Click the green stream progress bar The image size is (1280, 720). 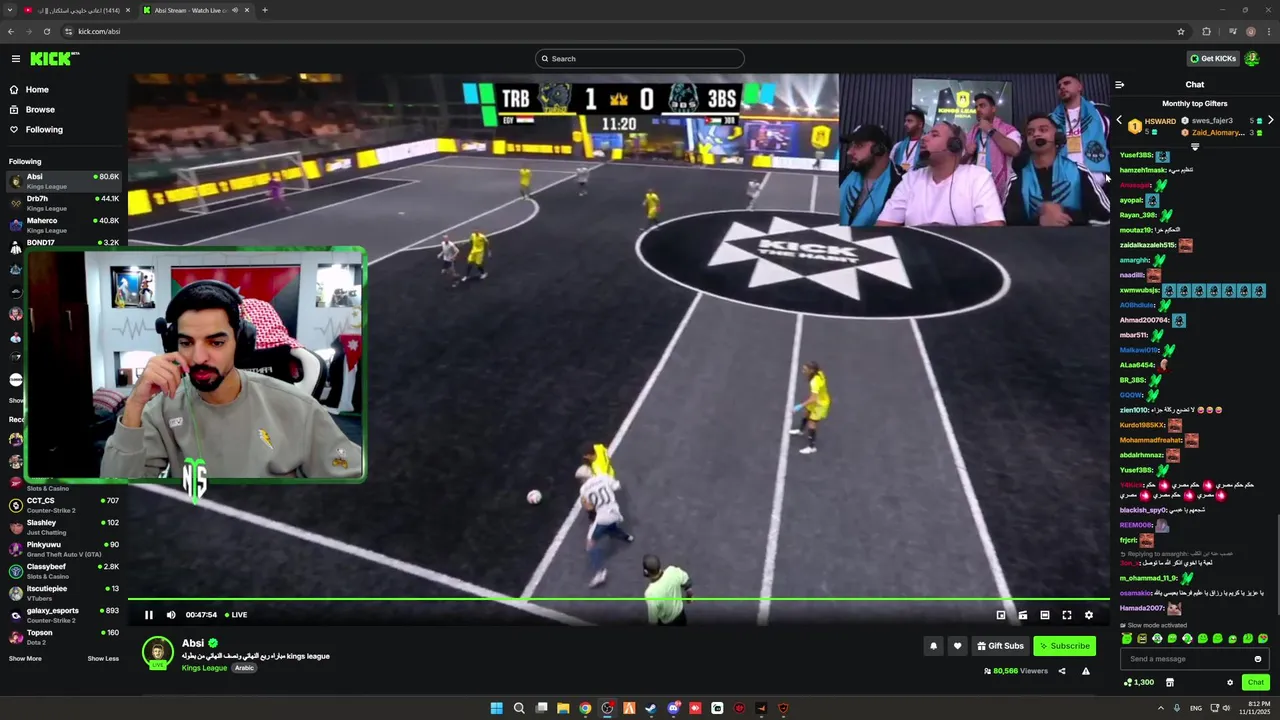click(618, 599)
